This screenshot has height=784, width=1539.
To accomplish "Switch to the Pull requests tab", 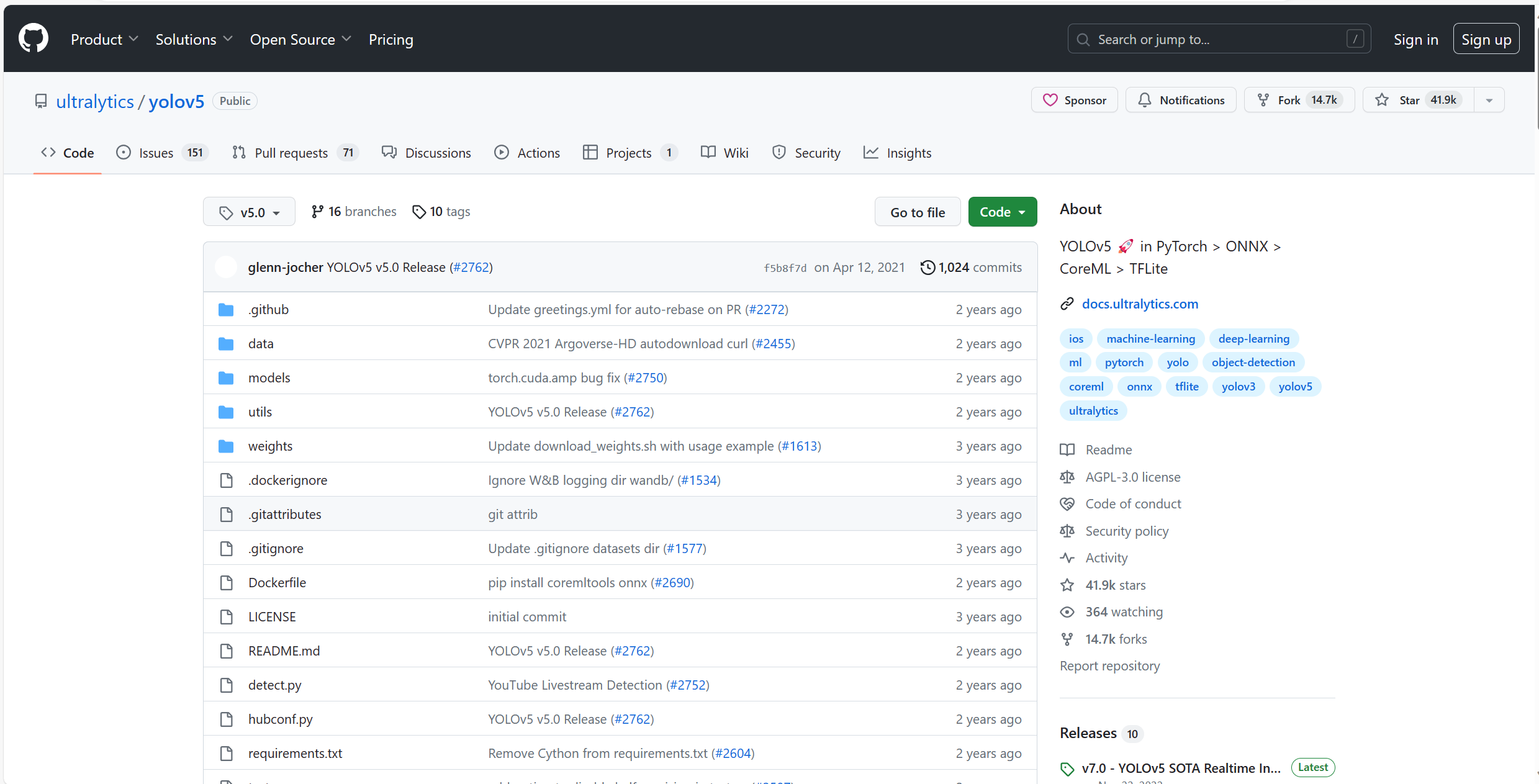I will coord(295,153).
